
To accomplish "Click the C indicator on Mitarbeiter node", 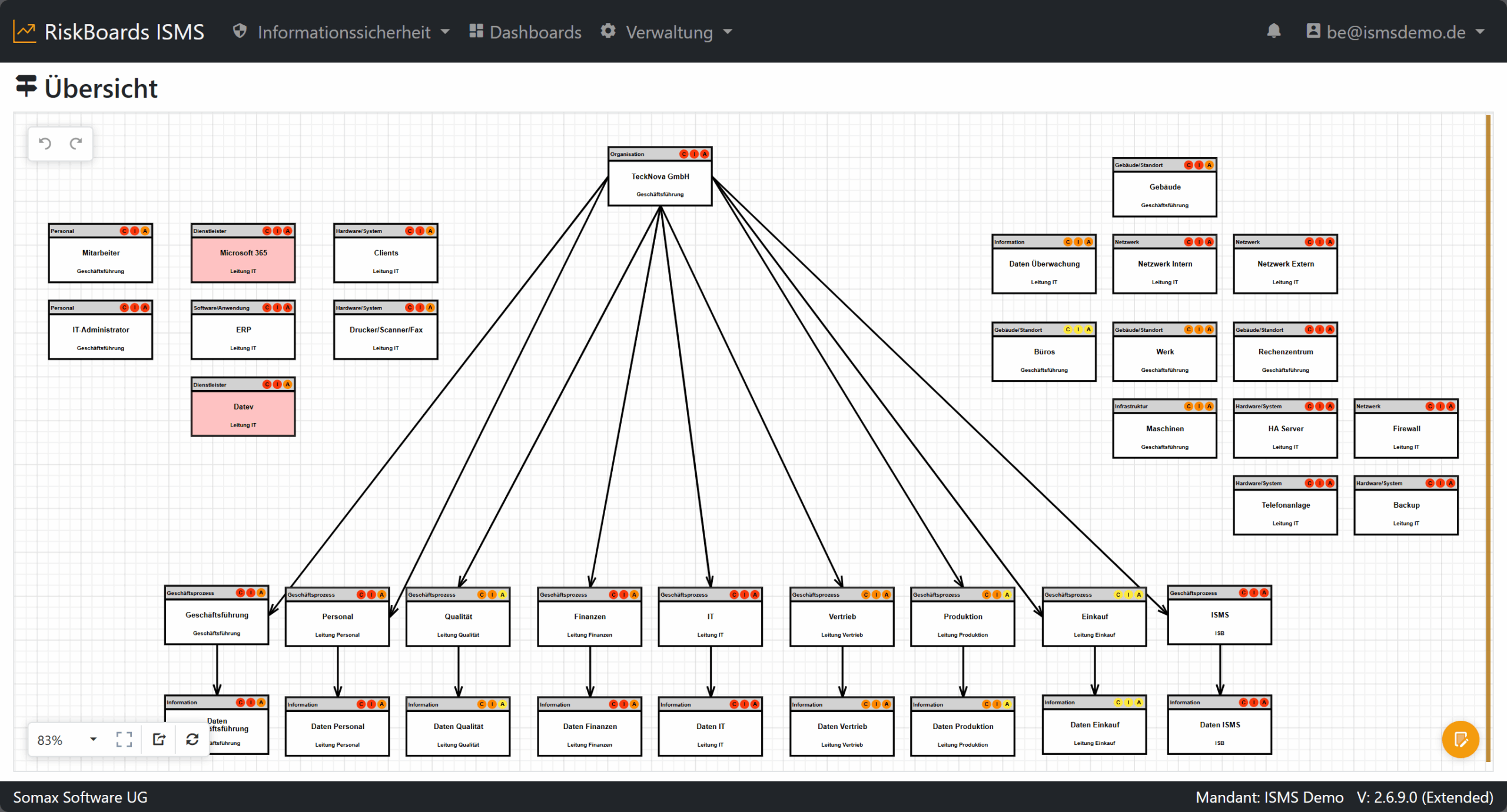I will point(124,231).
